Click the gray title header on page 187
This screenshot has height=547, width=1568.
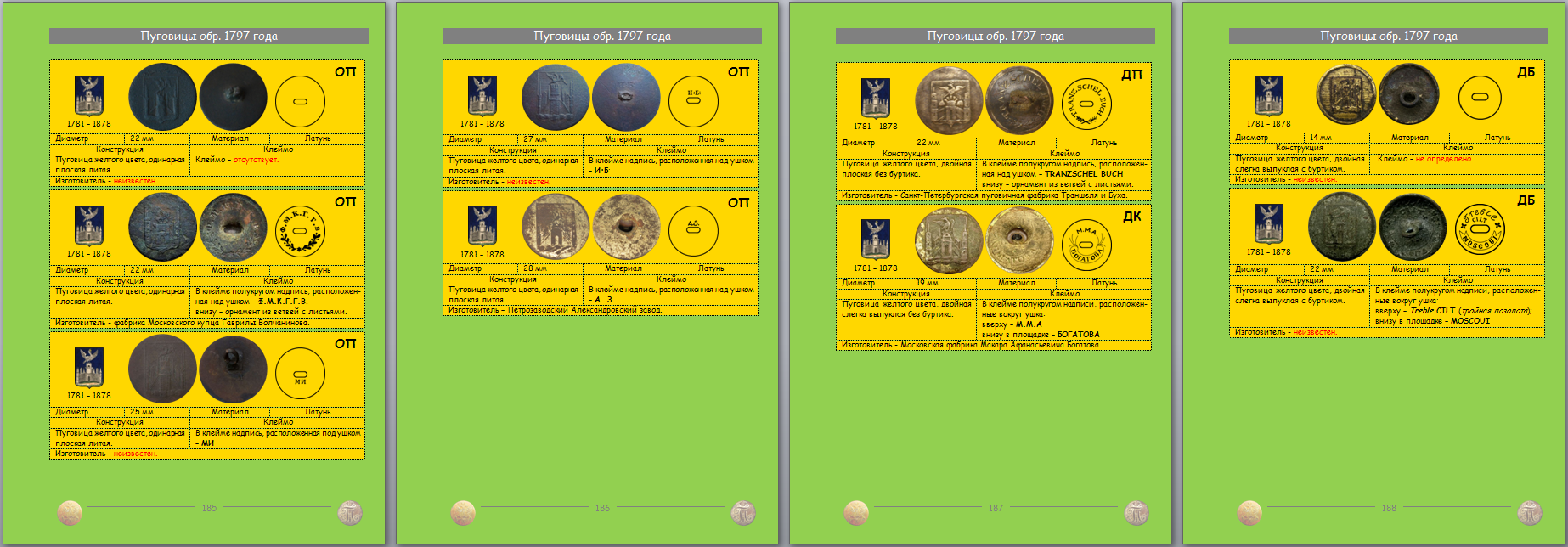point(995,36)
